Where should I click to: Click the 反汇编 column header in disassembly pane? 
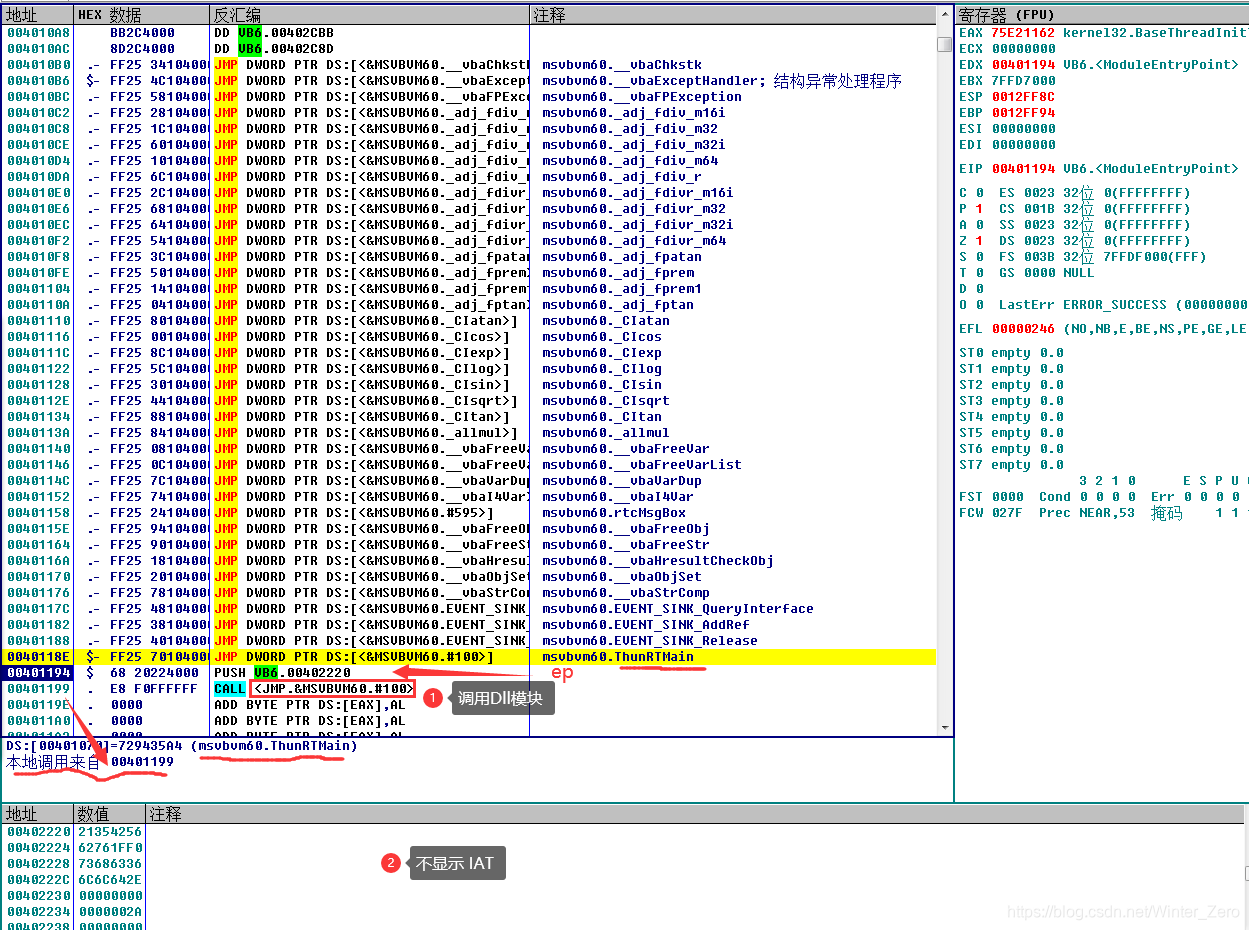click(x=370, y=15)
